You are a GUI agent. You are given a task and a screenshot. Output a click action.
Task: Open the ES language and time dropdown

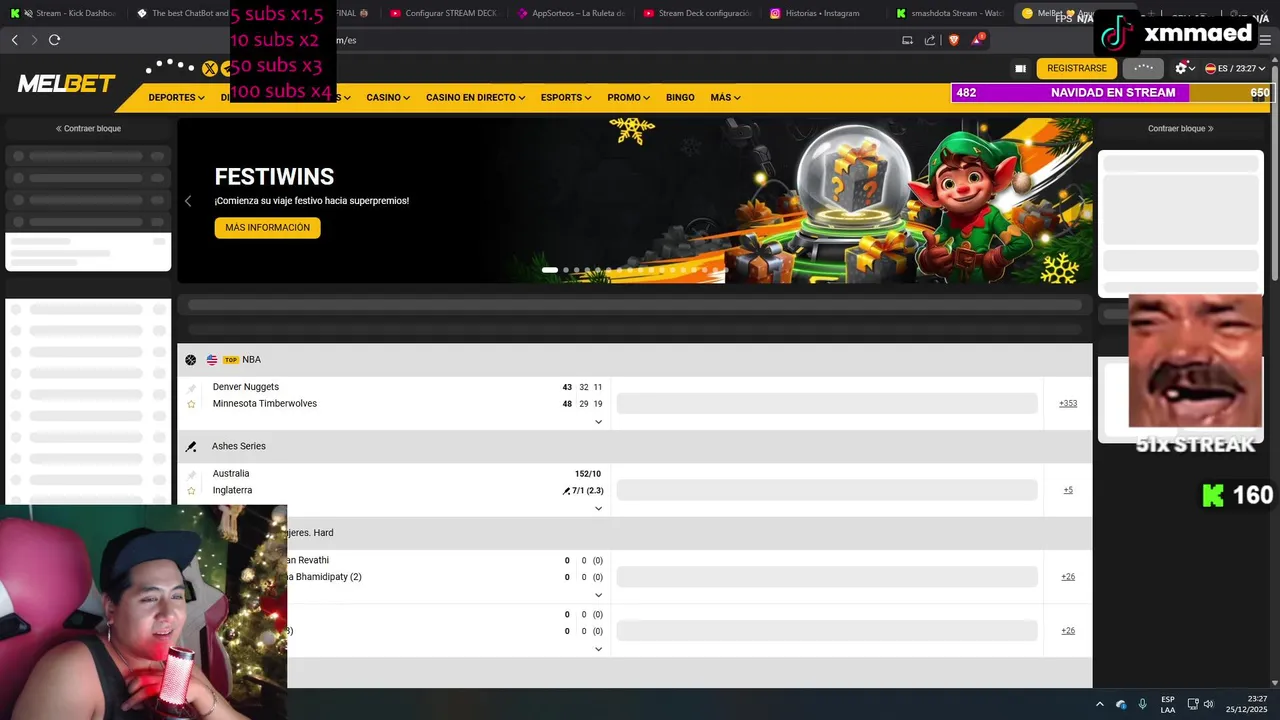click(x=1235, y=69)
